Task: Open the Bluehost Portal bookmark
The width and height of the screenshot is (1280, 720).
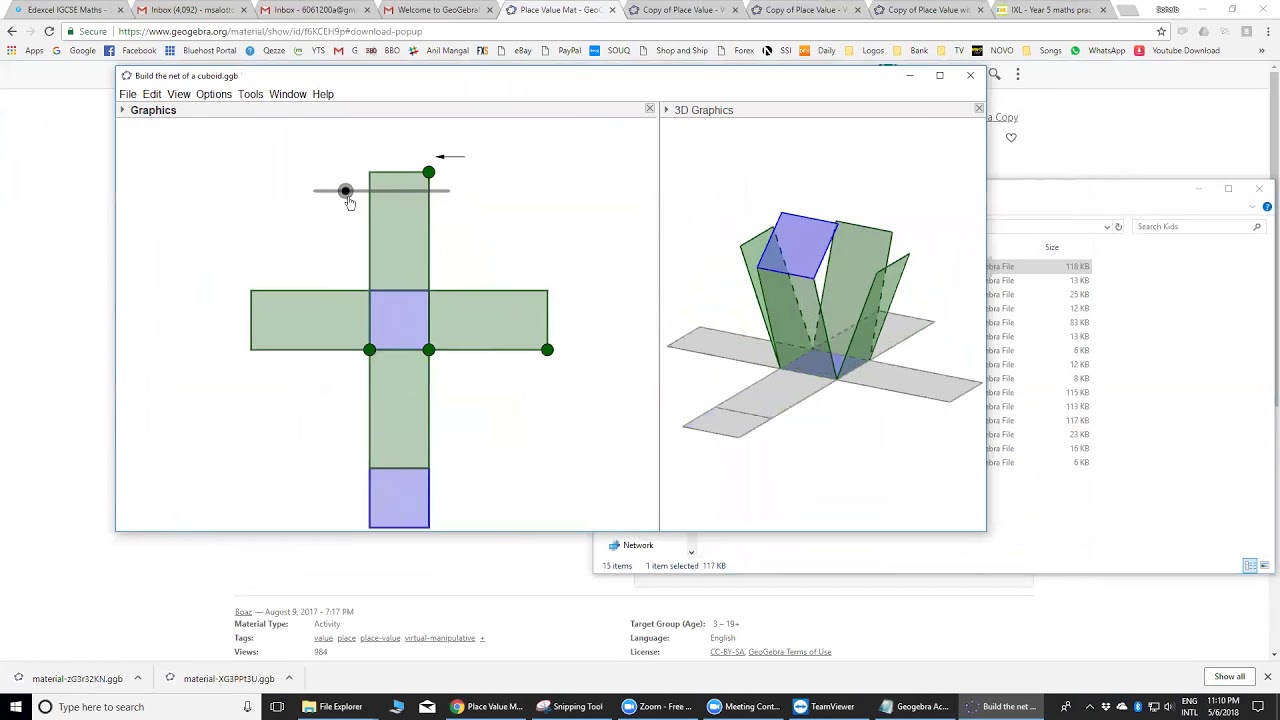Action: (x=201, y=50)
